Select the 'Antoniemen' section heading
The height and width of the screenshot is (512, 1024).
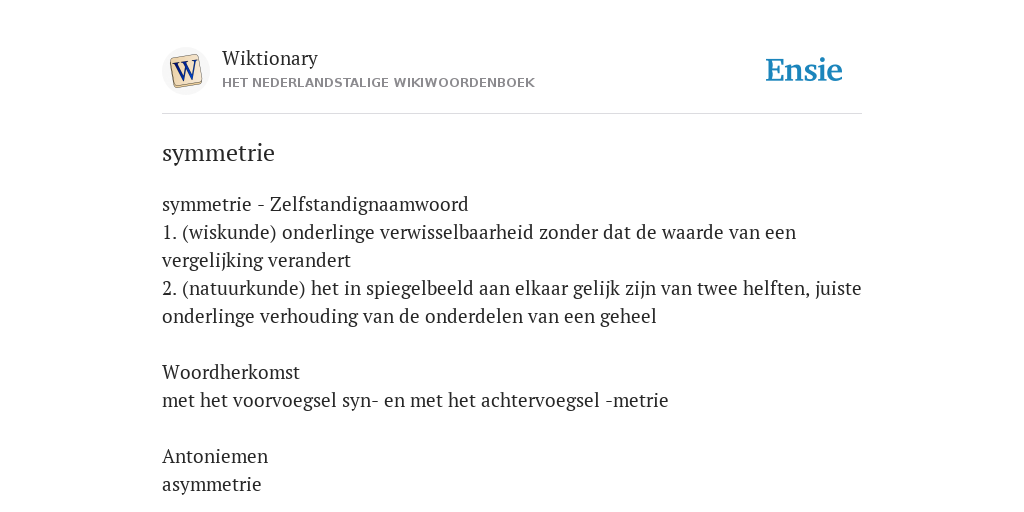(215, 456)
